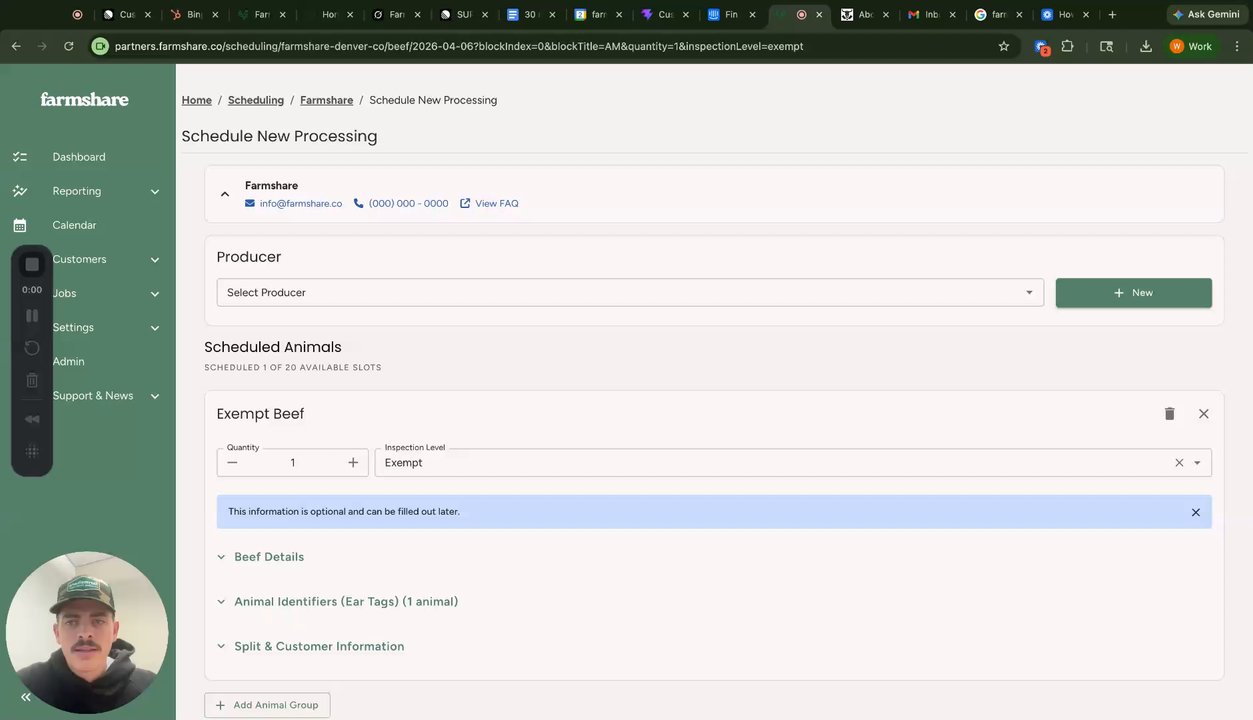The height and width of the screenshot is (720, 1253).
Task: Expand Jobs submenu chevron
Action: (155, 293)
